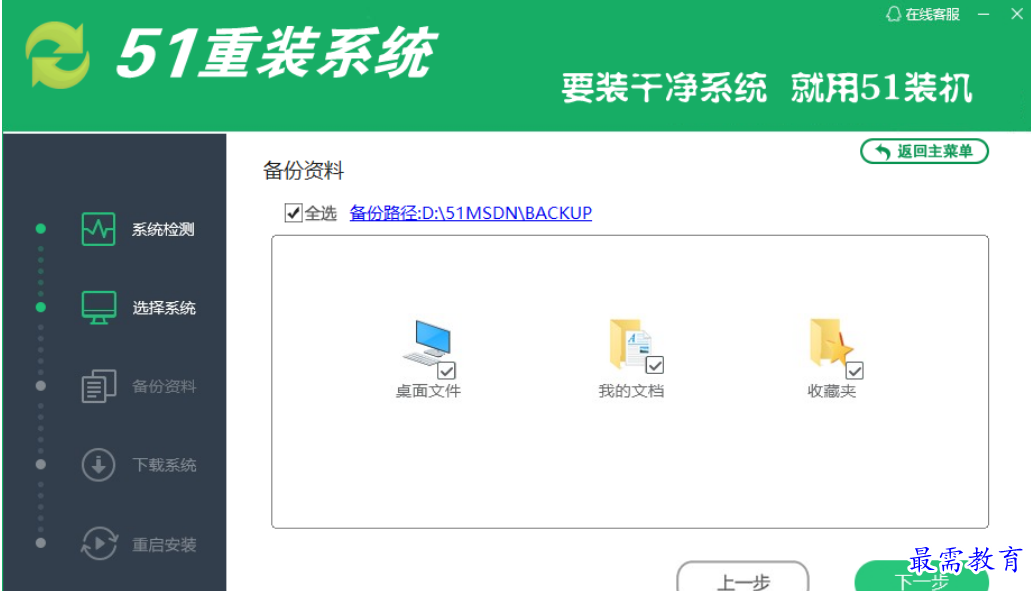
Task: Click the 51重装系统 refresh logo icon
Action: (x=58, y=55)
